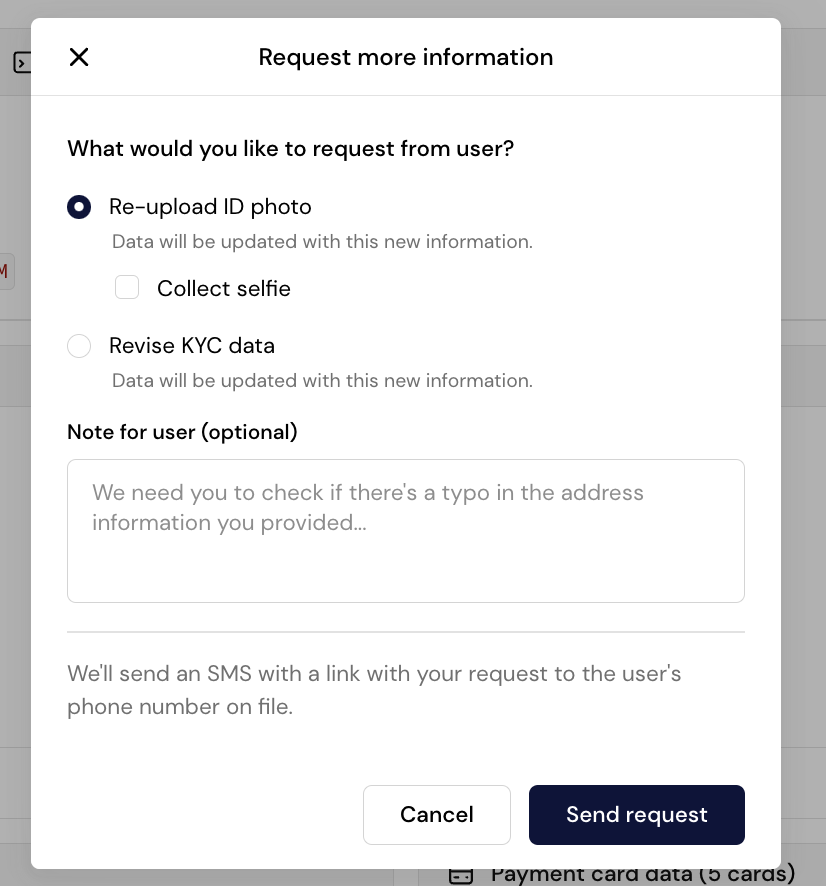This screenshot has height=886, width=826.
Task: Close the Request more information dialog
Action: [79, 57]
